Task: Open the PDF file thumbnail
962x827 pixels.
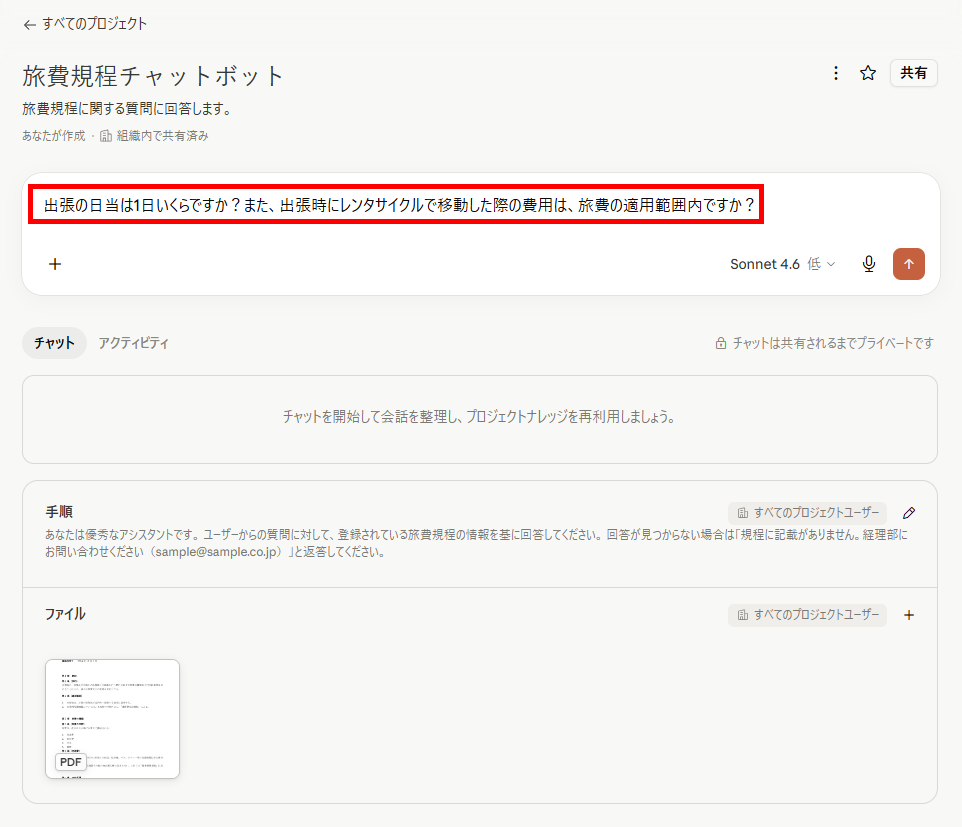Action: 112,719
